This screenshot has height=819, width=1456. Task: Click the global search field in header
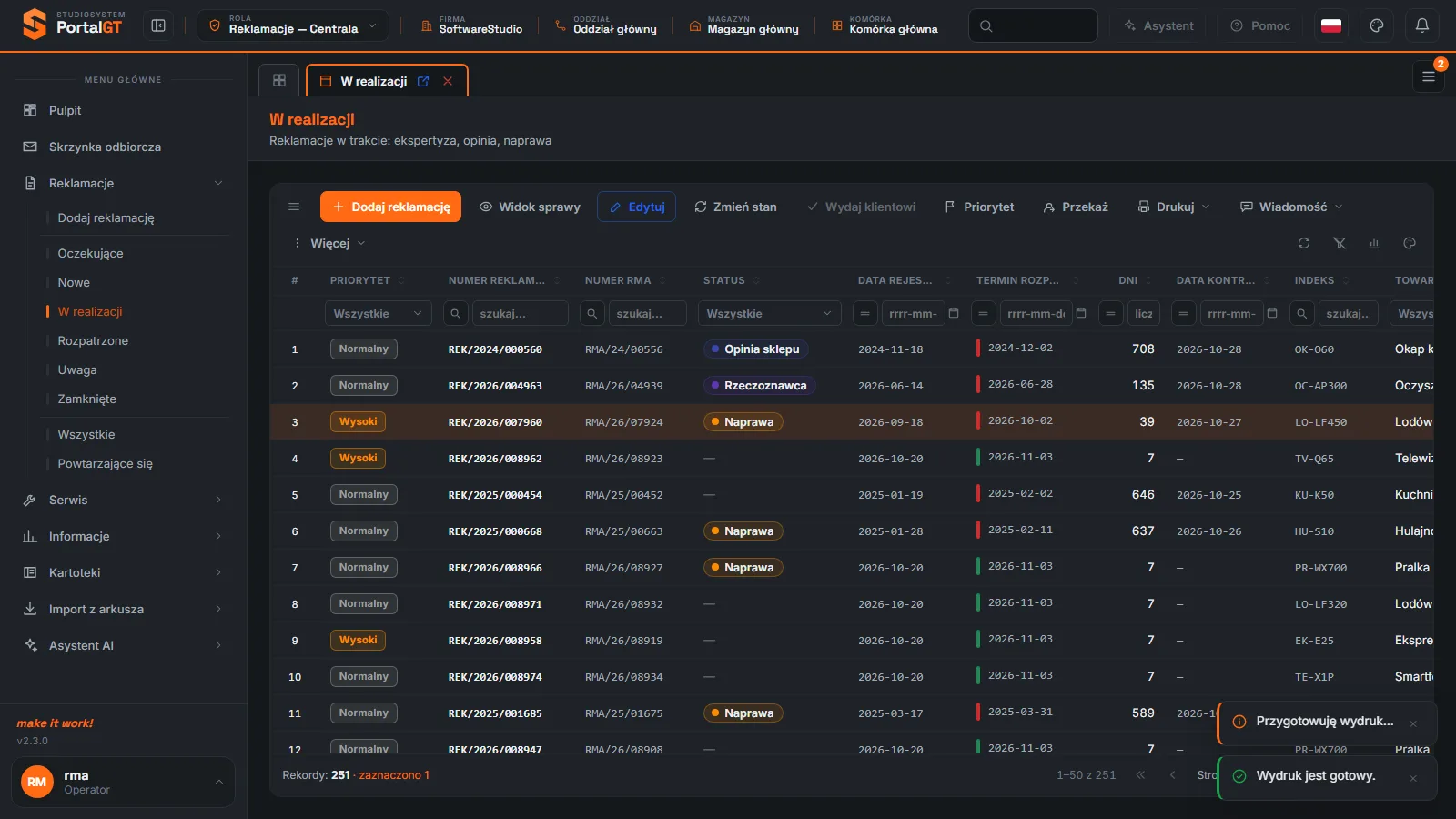click(x=1033, y=25)
